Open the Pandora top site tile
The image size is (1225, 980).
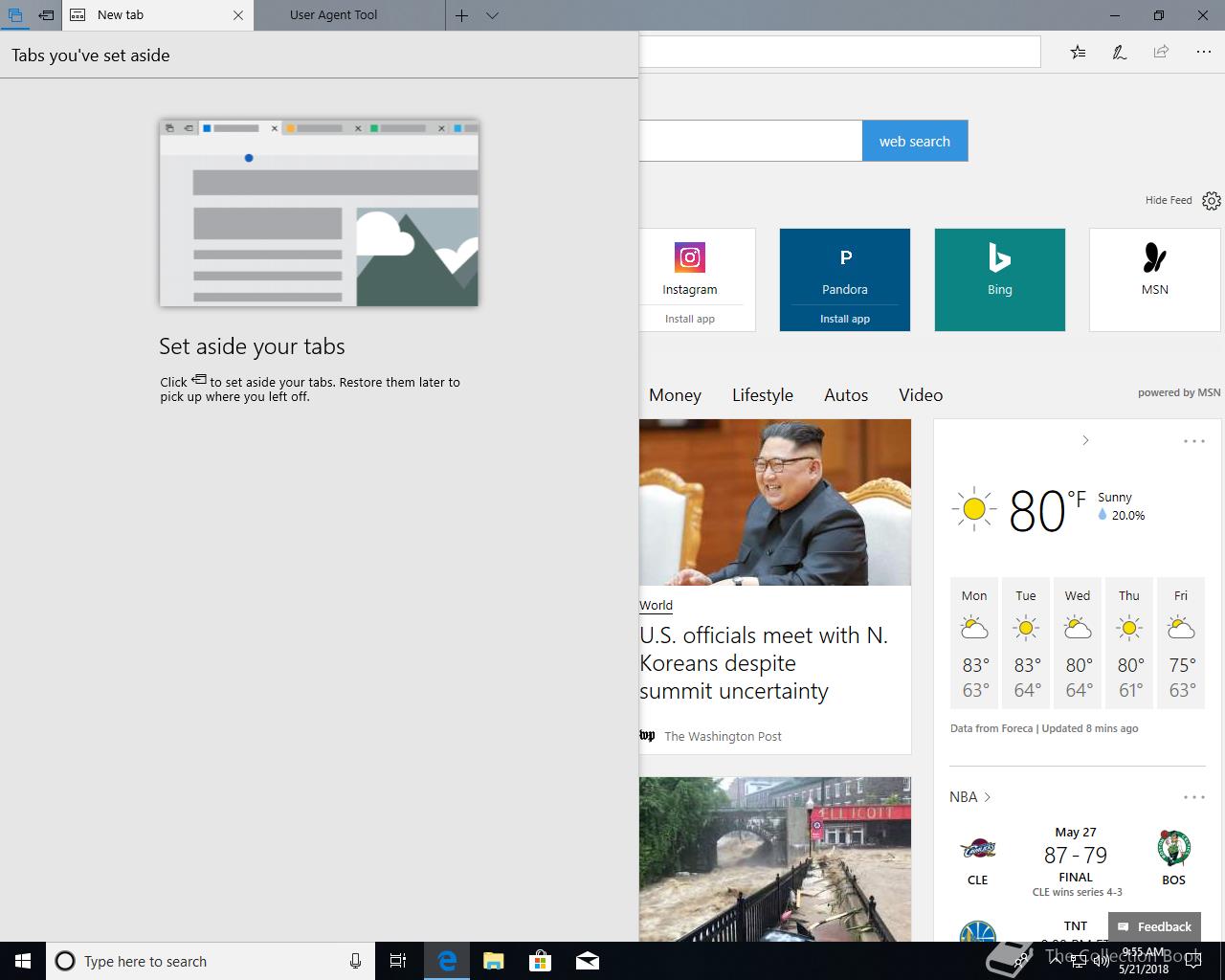click(845, 268)
